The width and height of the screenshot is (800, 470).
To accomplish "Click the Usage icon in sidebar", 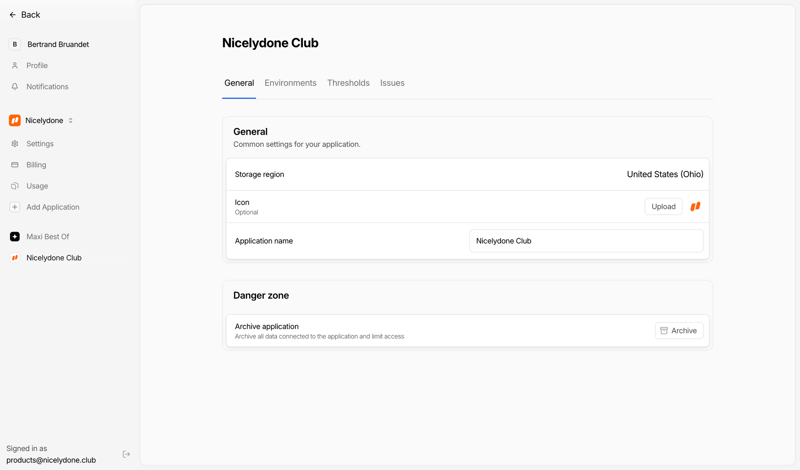I will coord(15,186).
